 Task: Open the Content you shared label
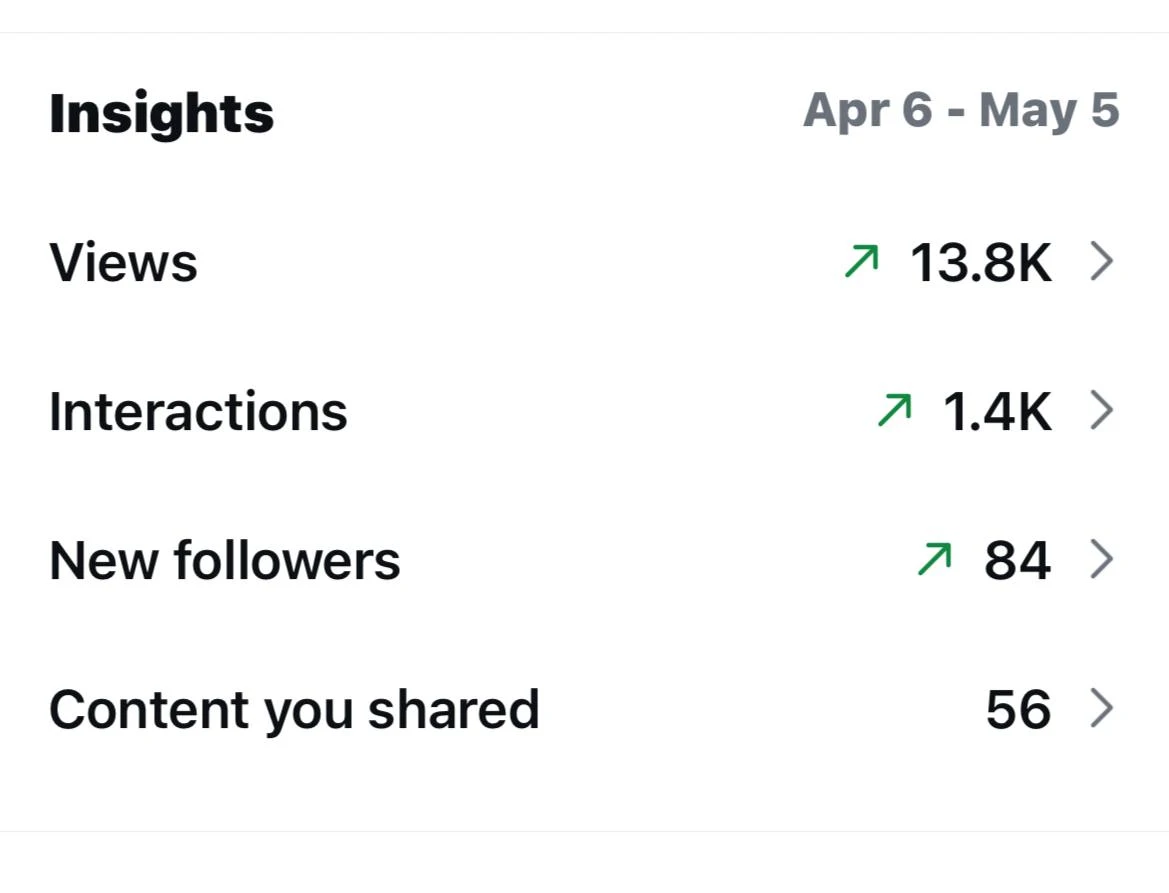[294, 711]
